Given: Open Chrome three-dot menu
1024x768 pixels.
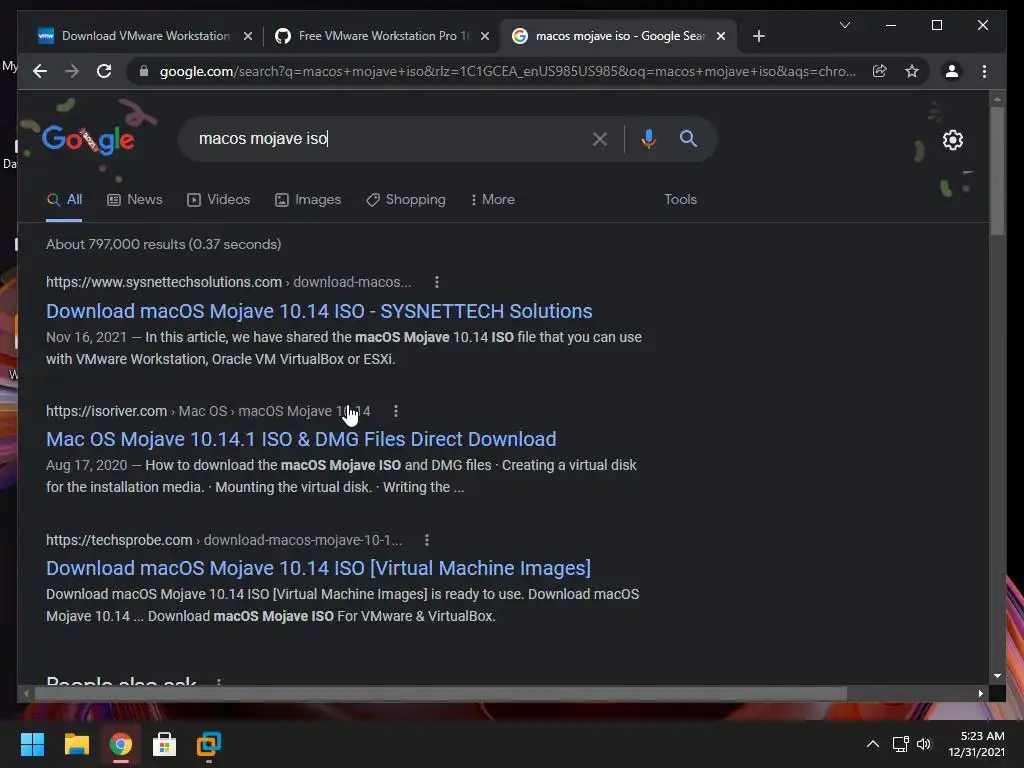Looking at the screenshot, I should point(984,71).
